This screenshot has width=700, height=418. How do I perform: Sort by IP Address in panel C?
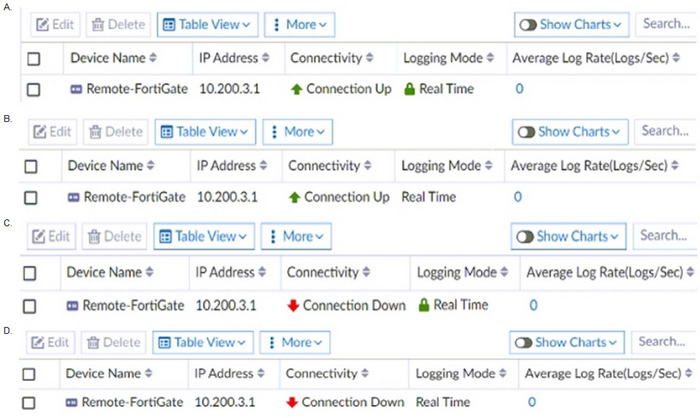tap(262, 272)
